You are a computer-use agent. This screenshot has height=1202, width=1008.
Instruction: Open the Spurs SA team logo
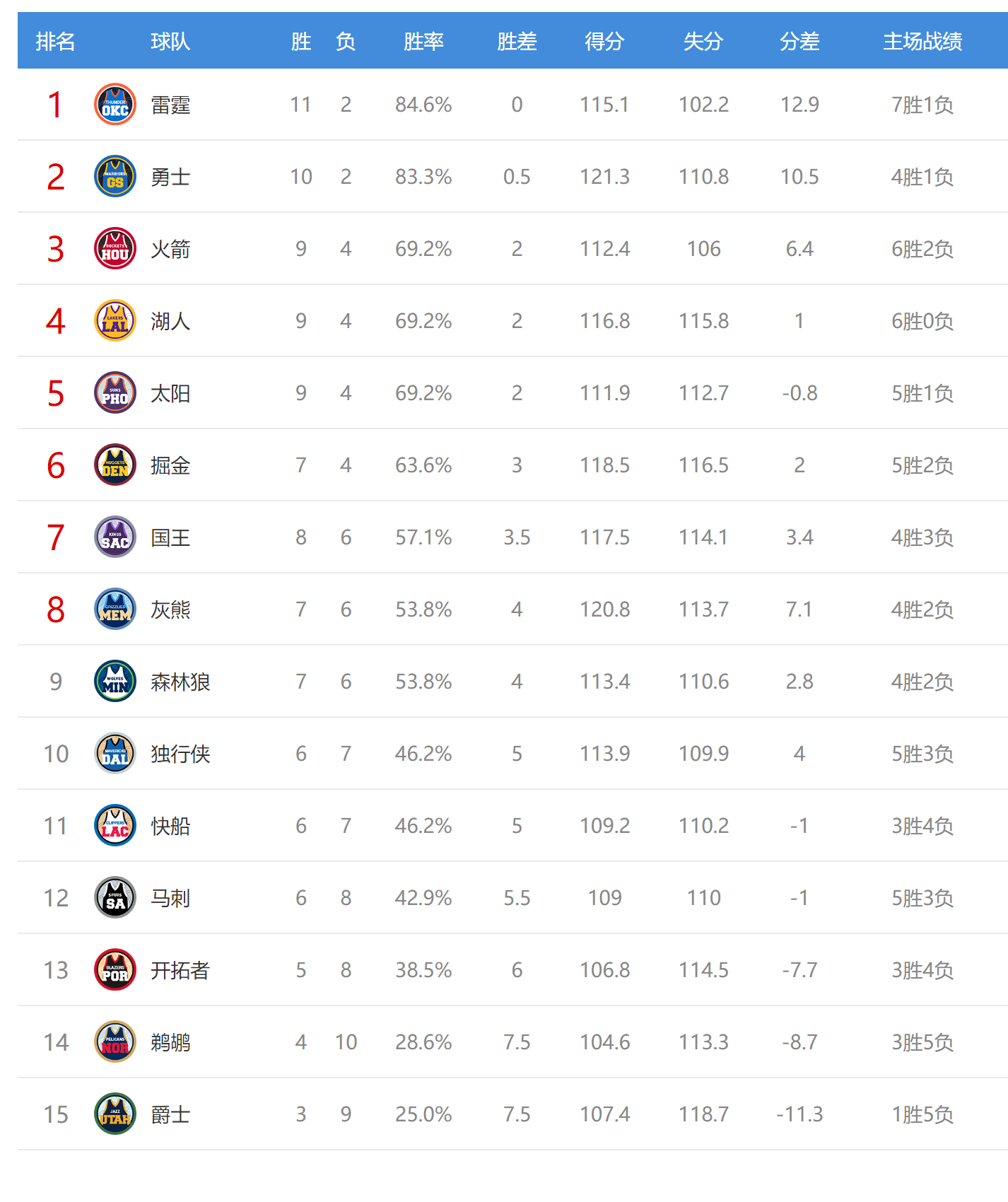(115, 898)
